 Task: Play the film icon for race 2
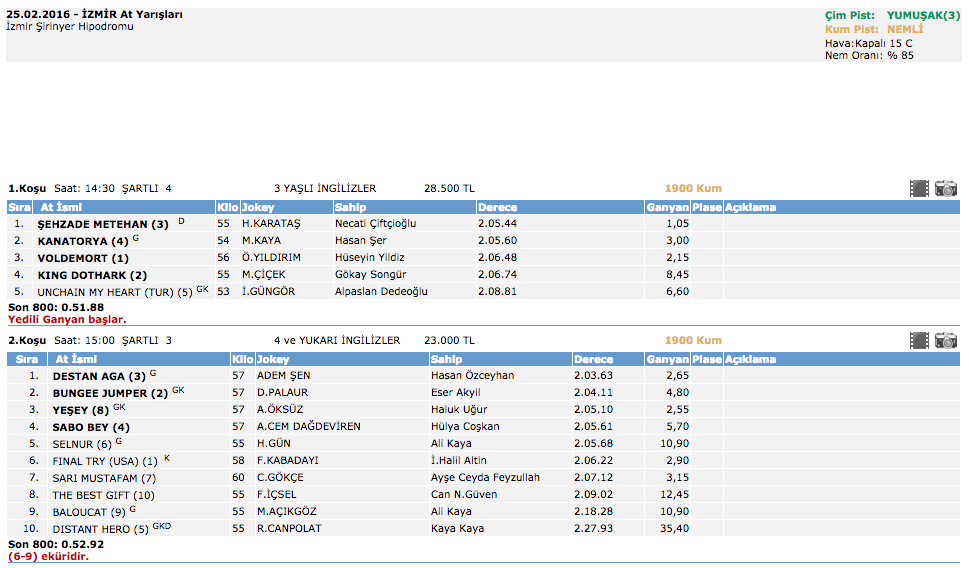coord(919,340)
